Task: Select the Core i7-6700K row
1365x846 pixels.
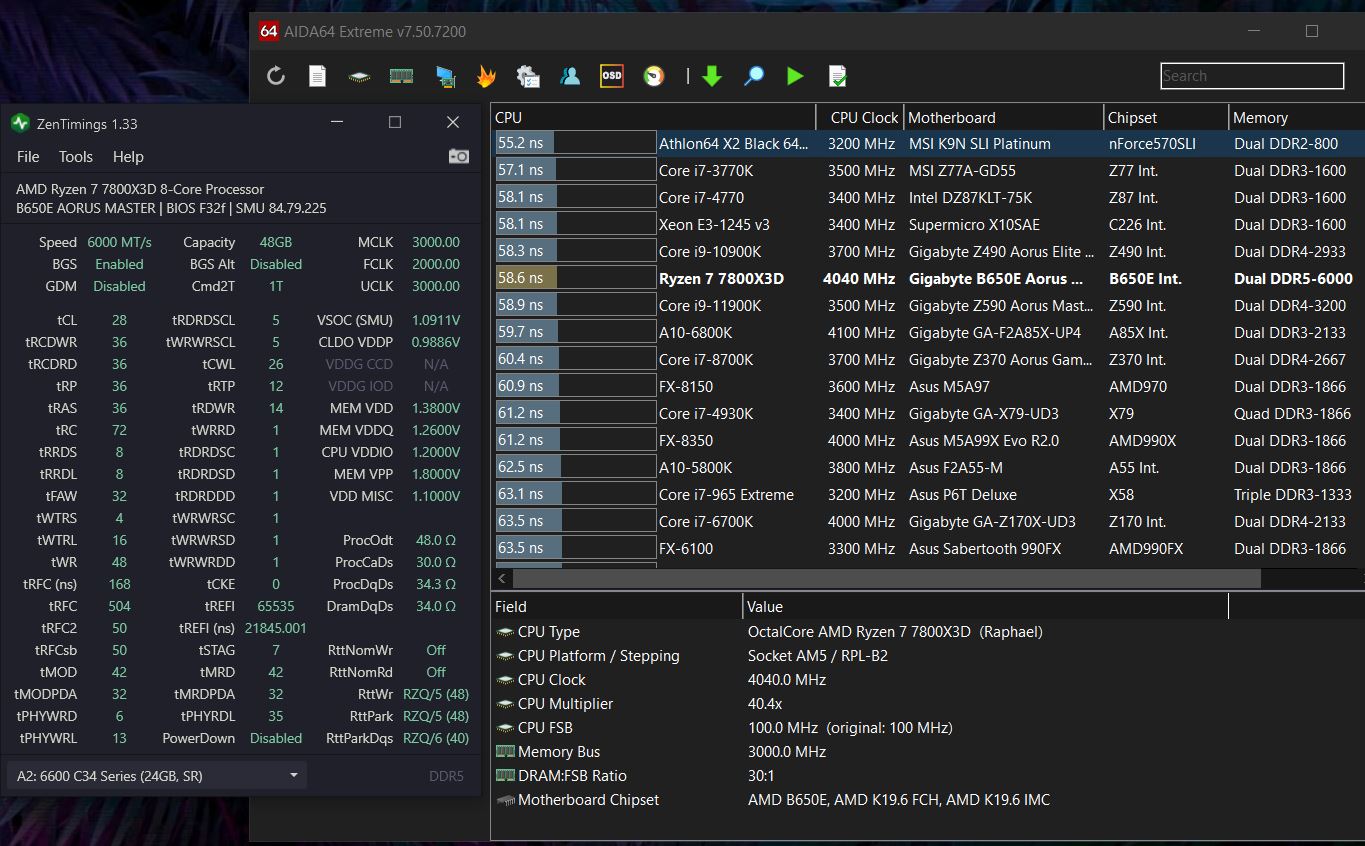Action: coord(928,521)
